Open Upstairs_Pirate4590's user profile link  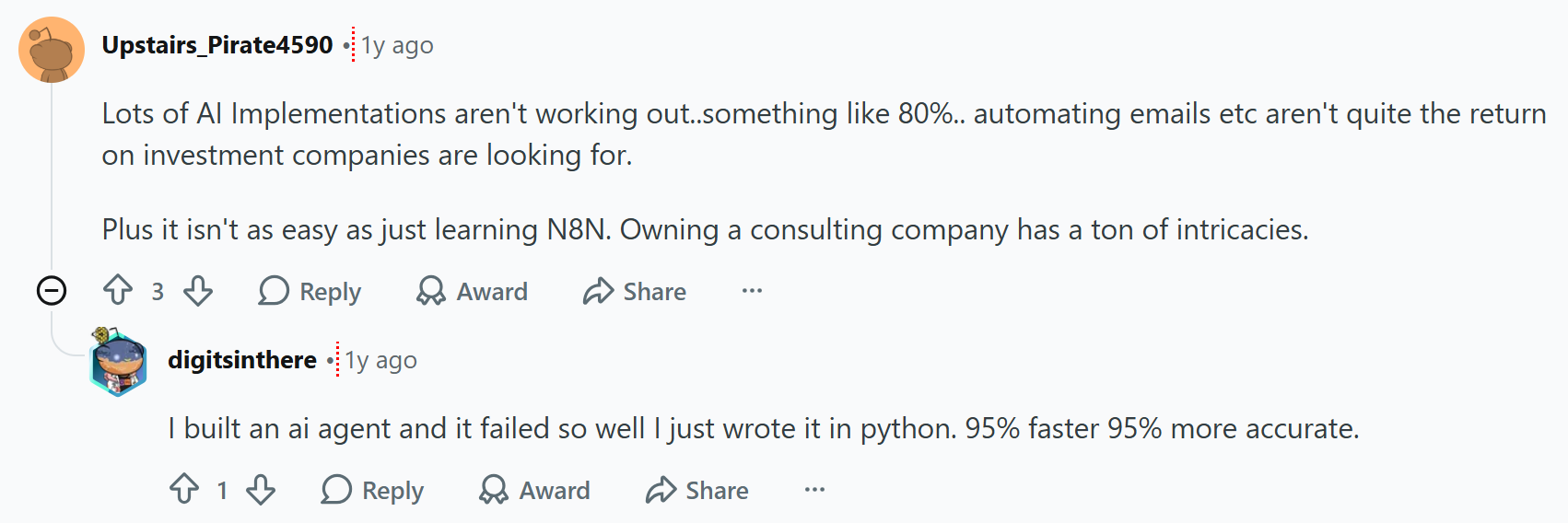[x=217, y=45]
